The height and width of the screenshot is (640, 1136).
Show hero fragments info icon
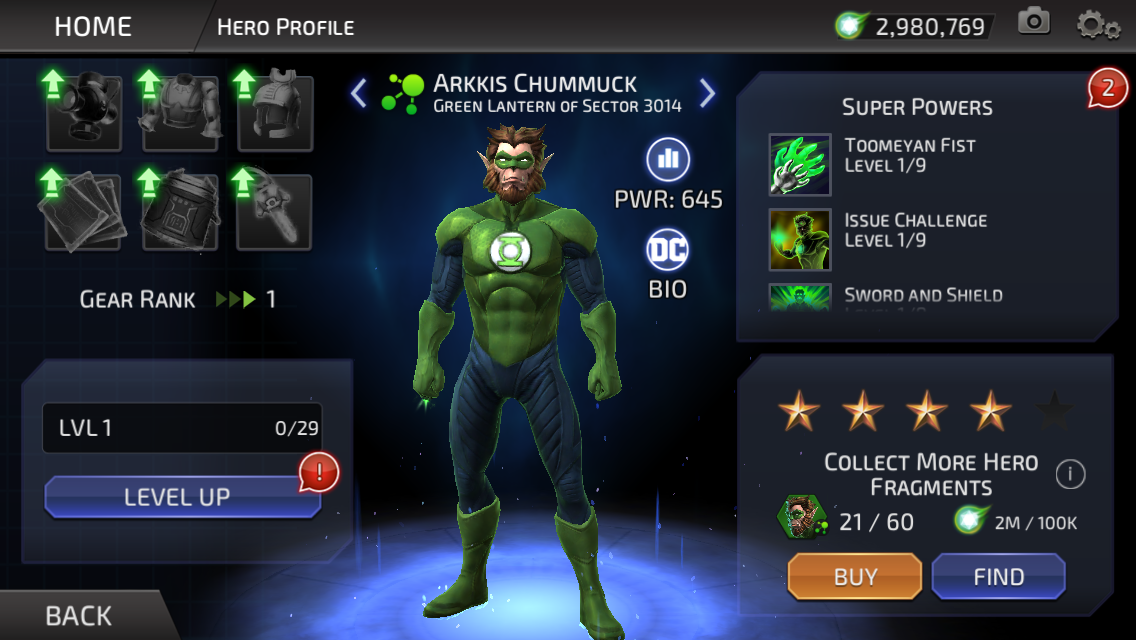coord(1071,475)
